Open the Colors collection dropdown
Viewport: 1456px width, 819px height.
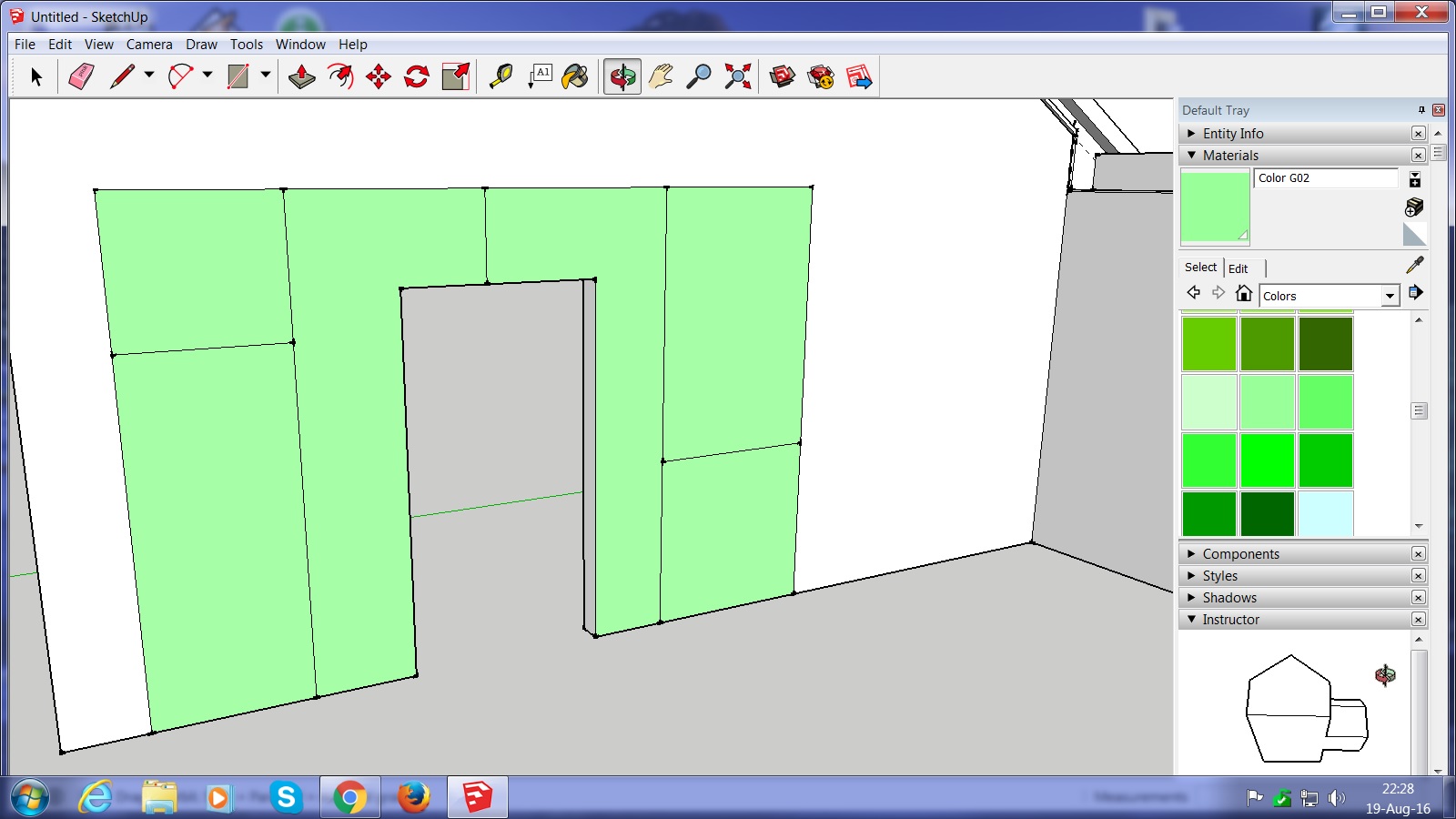coord(1390,296)
